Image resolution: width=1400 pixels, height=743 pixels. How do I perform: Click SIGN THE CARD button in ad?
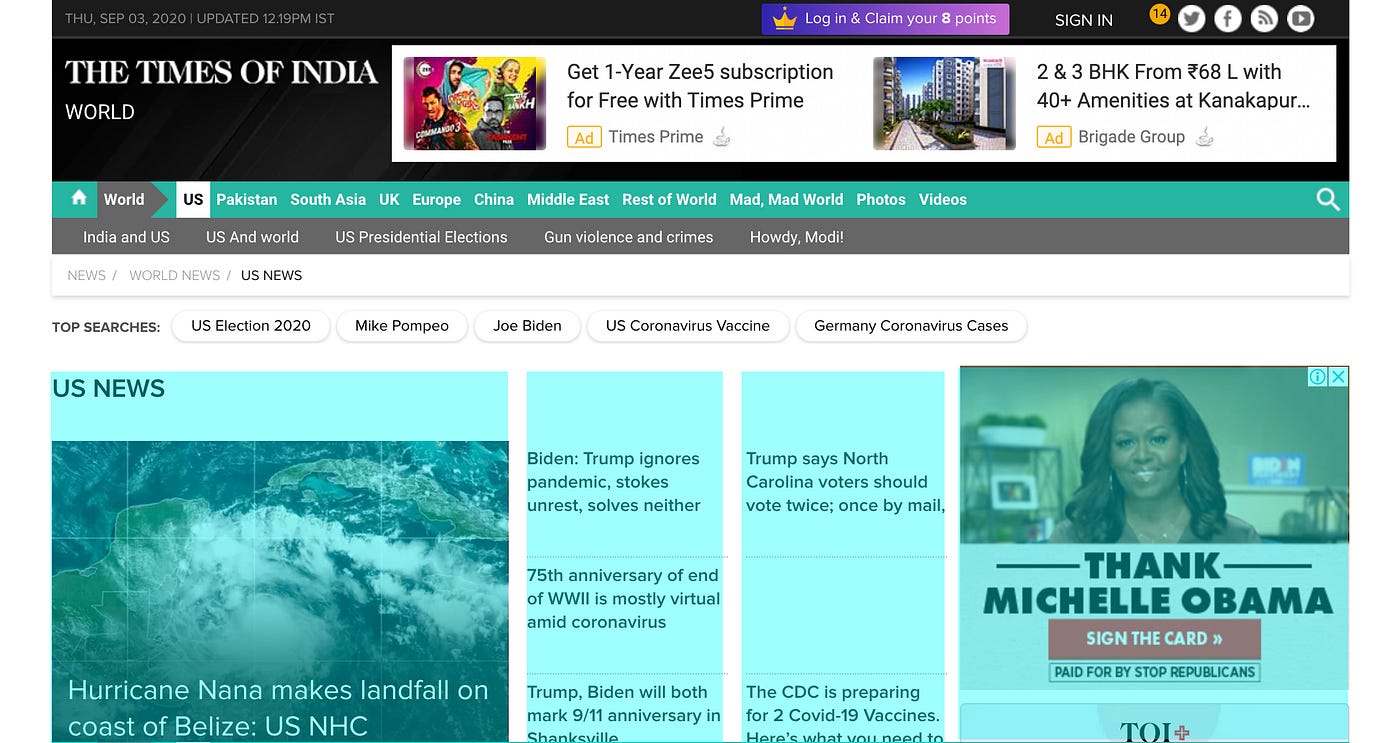(x=1154, y=638)
